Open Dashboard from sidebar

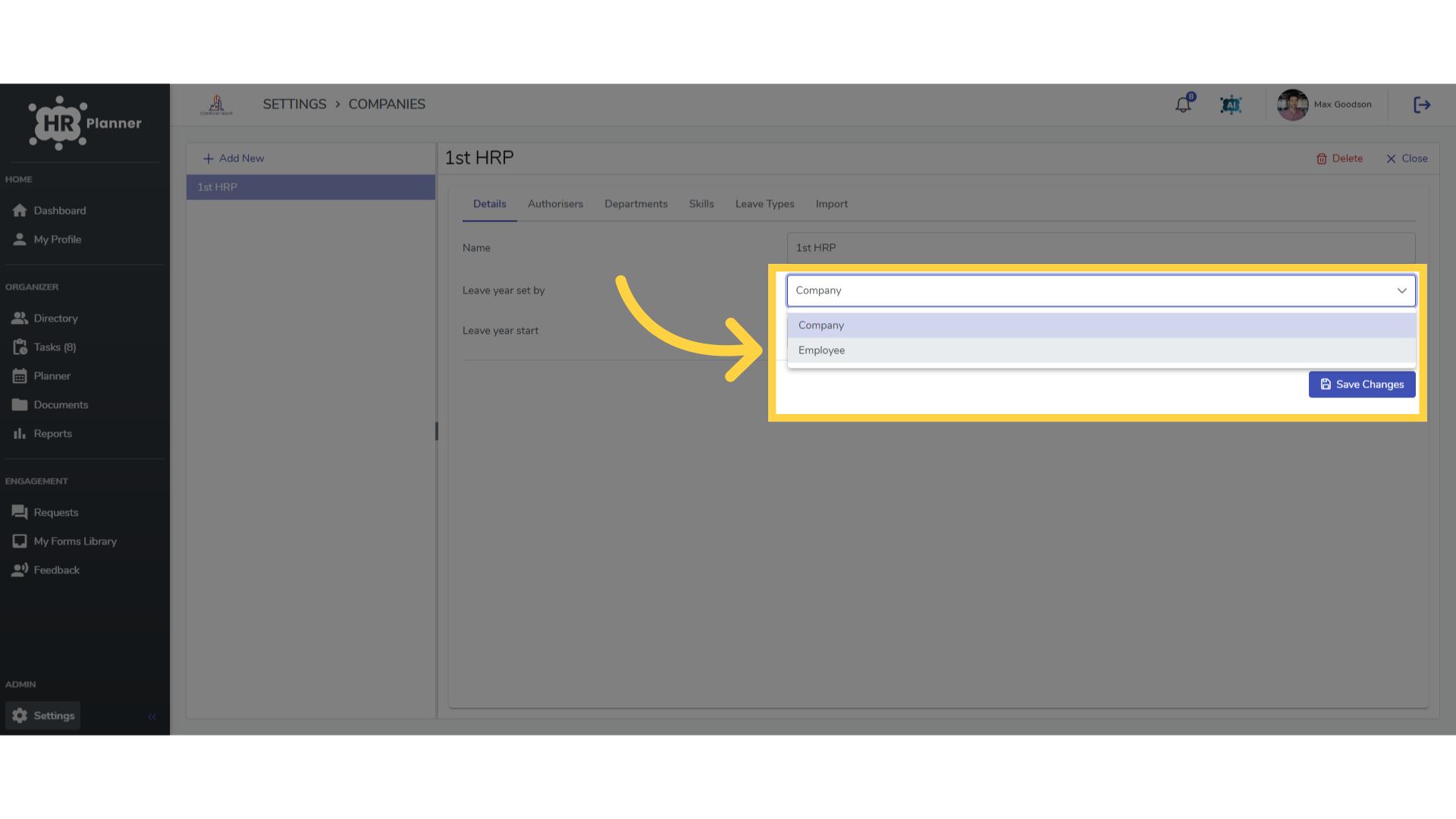click(x=49, y=211)
